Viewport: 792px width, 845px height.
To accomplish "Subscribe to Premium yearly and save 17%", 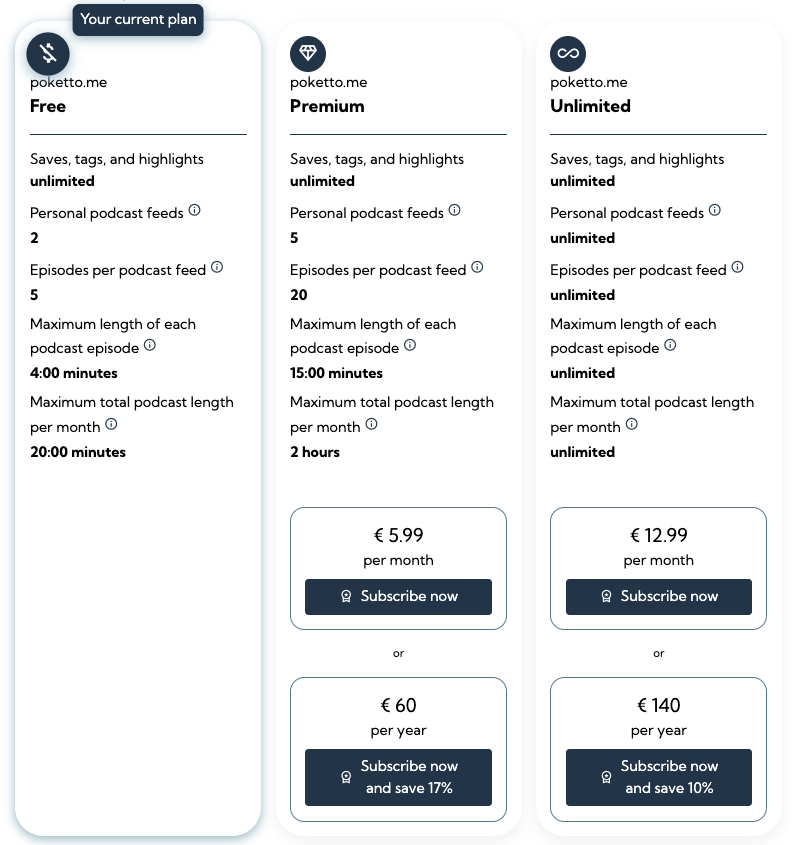I will click(398, 777).
